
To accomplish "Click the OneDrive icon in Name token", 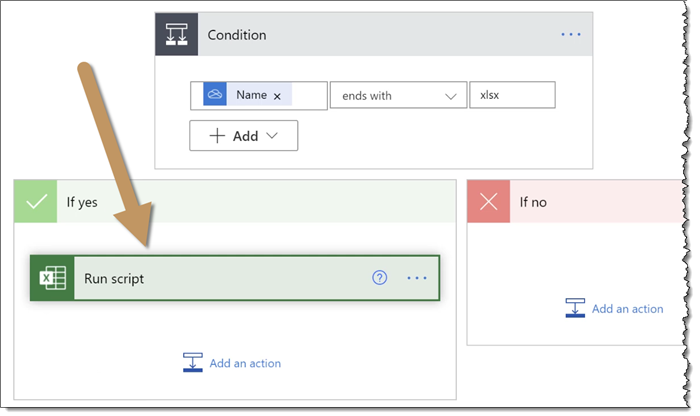I will pyautogui.click(x=214, y=95).
